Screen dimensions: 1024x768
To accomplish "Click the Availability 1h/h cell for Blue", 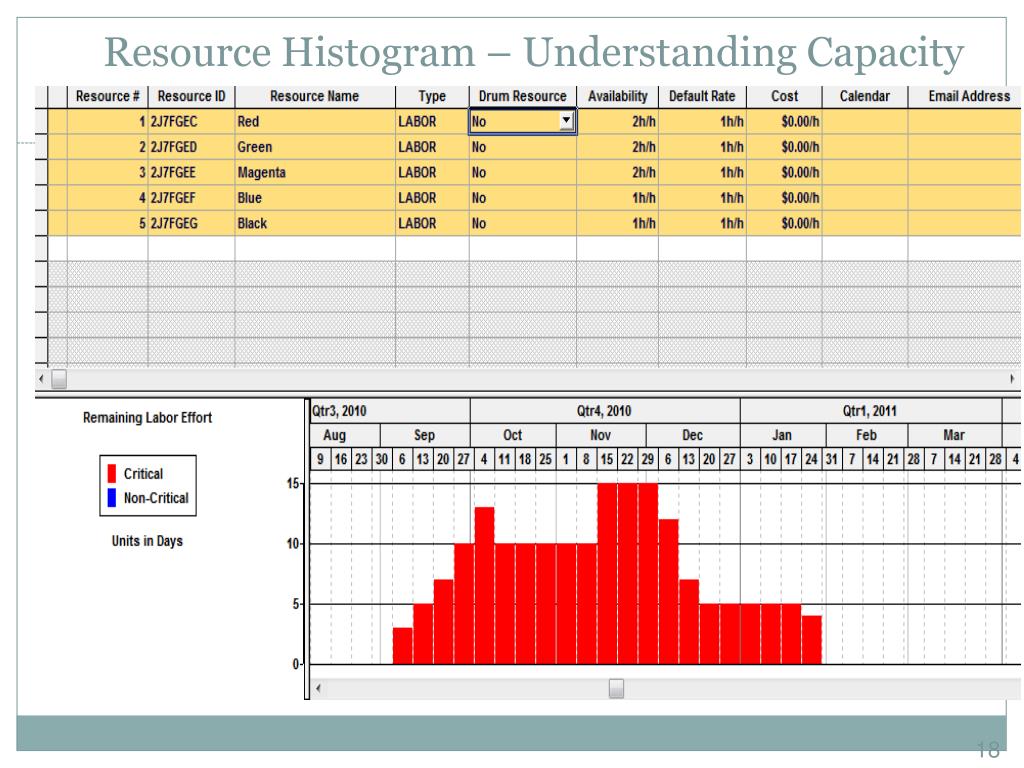I will 617,198.
